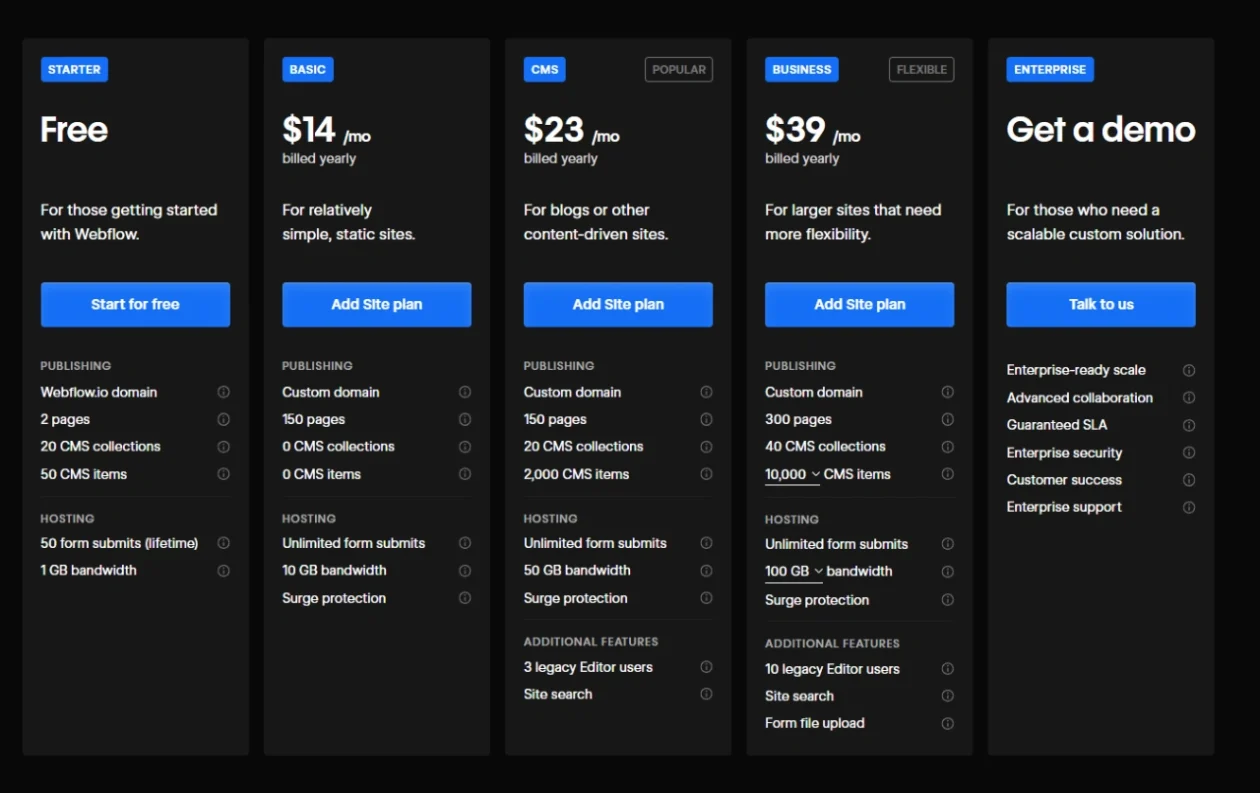The width and height of the screenshot is (1260, 793).
Task: Show info for 2,000 CMS items
Action: pyautogui.click(x=706, y=474)
